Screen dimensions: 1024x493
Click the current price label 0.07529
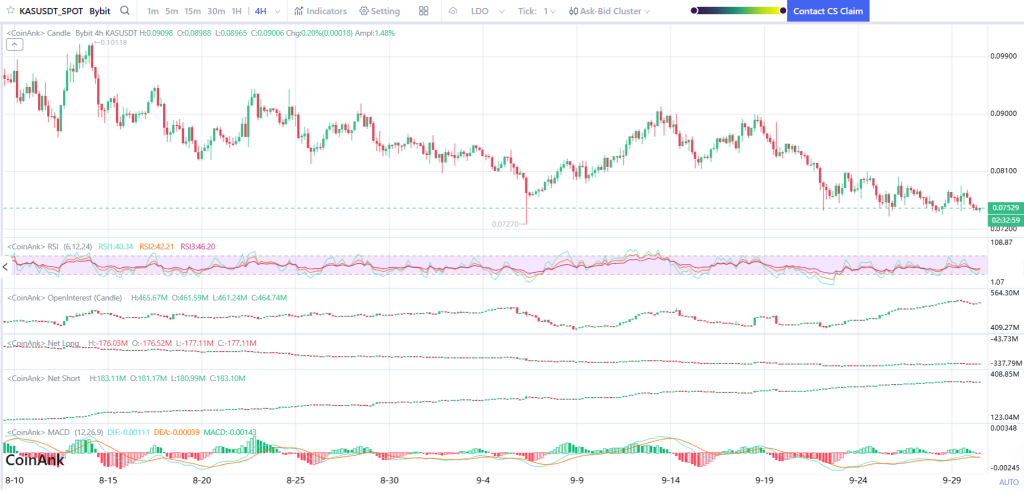point(1003,208)
